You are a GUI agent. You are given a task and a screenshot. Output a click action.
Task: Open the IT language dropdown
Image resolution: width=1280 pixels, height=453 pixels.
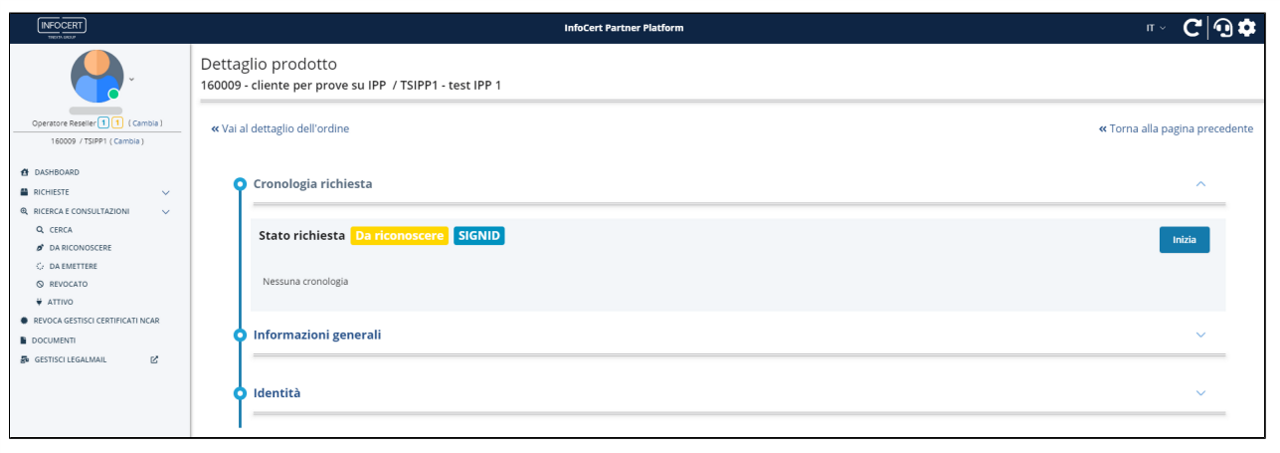pyautogui.click(x=1155, y=28)
